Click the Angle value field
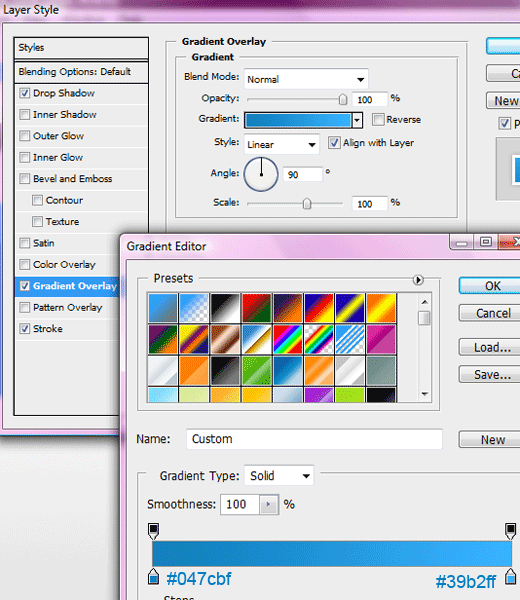This screenshot has height=600, width=520. pos(302,174)
